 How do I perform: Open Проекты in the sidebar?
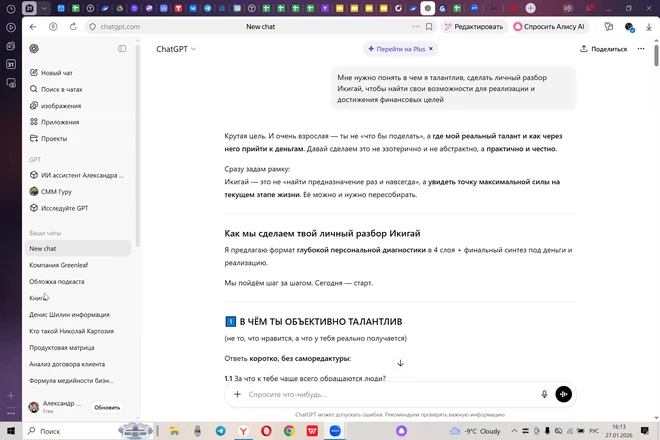(54, 138)
